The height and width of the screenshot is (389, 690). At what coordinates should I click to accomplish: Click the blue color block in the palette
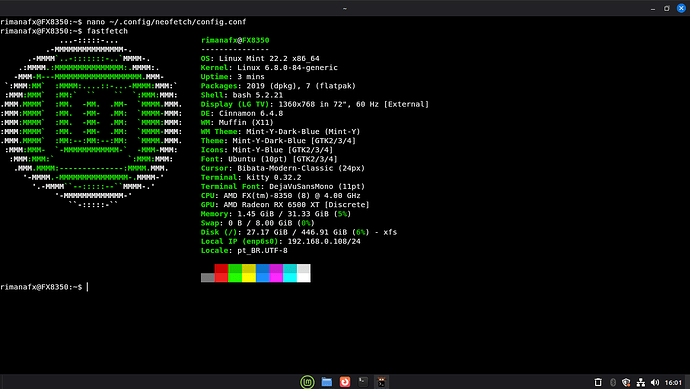pos(263,273)
